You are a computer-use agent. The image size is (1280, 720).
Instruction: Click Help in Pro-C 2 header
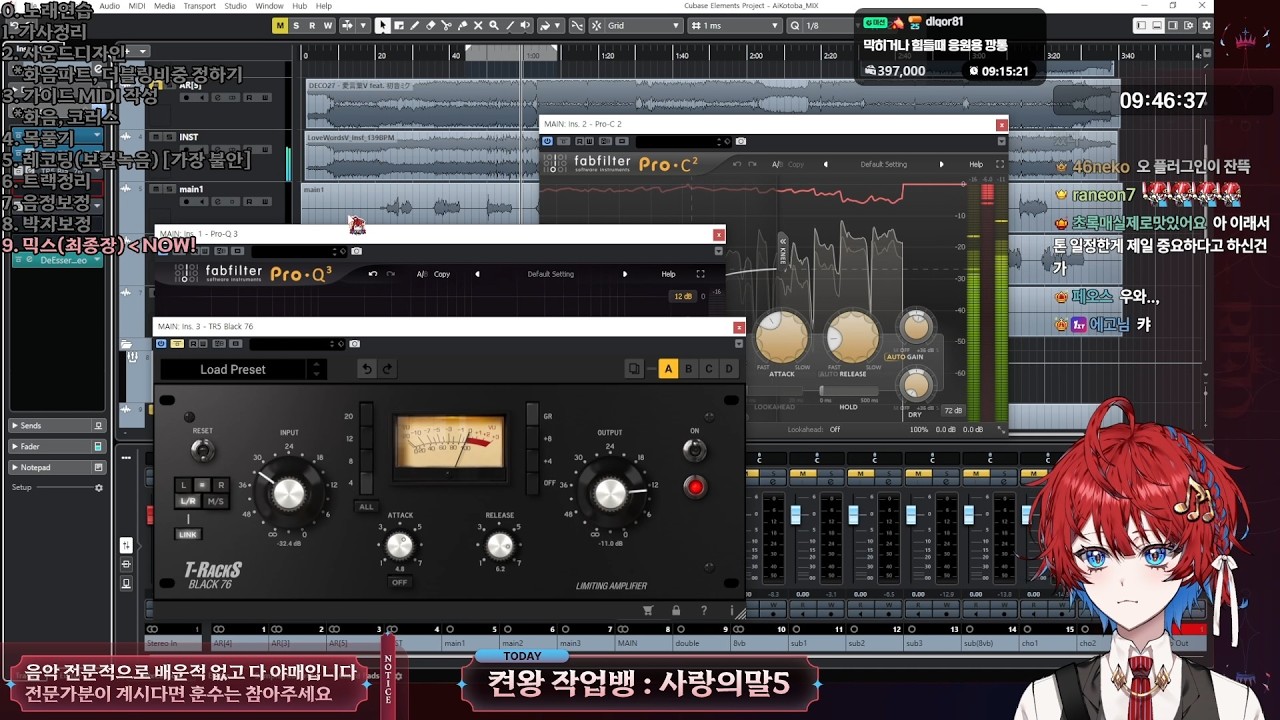(x=976, y=164)
